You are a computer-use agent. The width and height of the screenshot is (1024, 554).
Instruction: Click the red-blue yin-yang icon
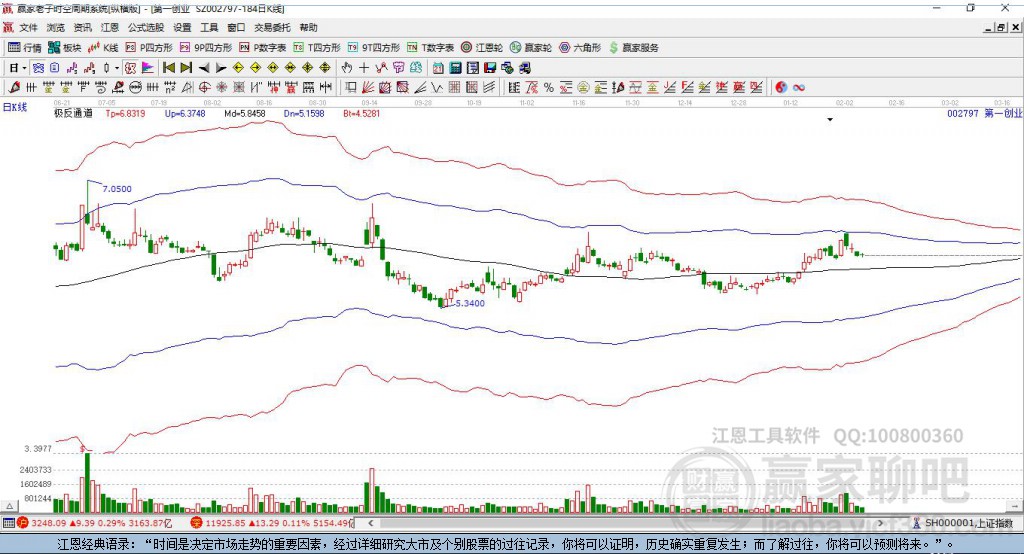pyautogui.click(x=781, y=88)
